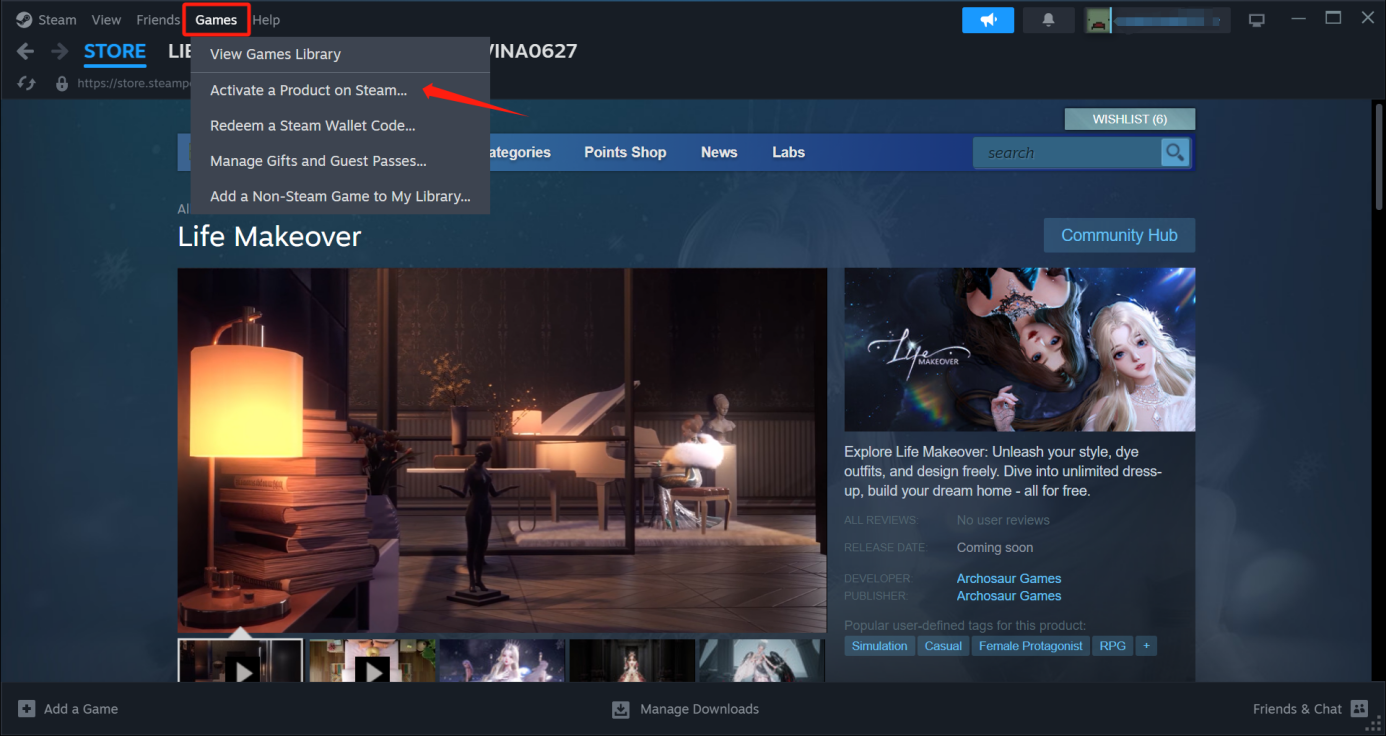Select the Female Protagonist tag
This screenshot has height=736, width=1386.
click(1030, 646)
